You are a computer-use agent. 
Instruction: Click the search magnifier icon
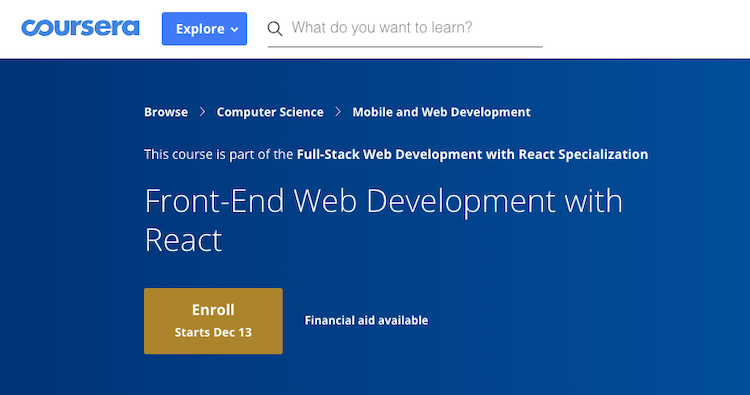pos(275,29)
